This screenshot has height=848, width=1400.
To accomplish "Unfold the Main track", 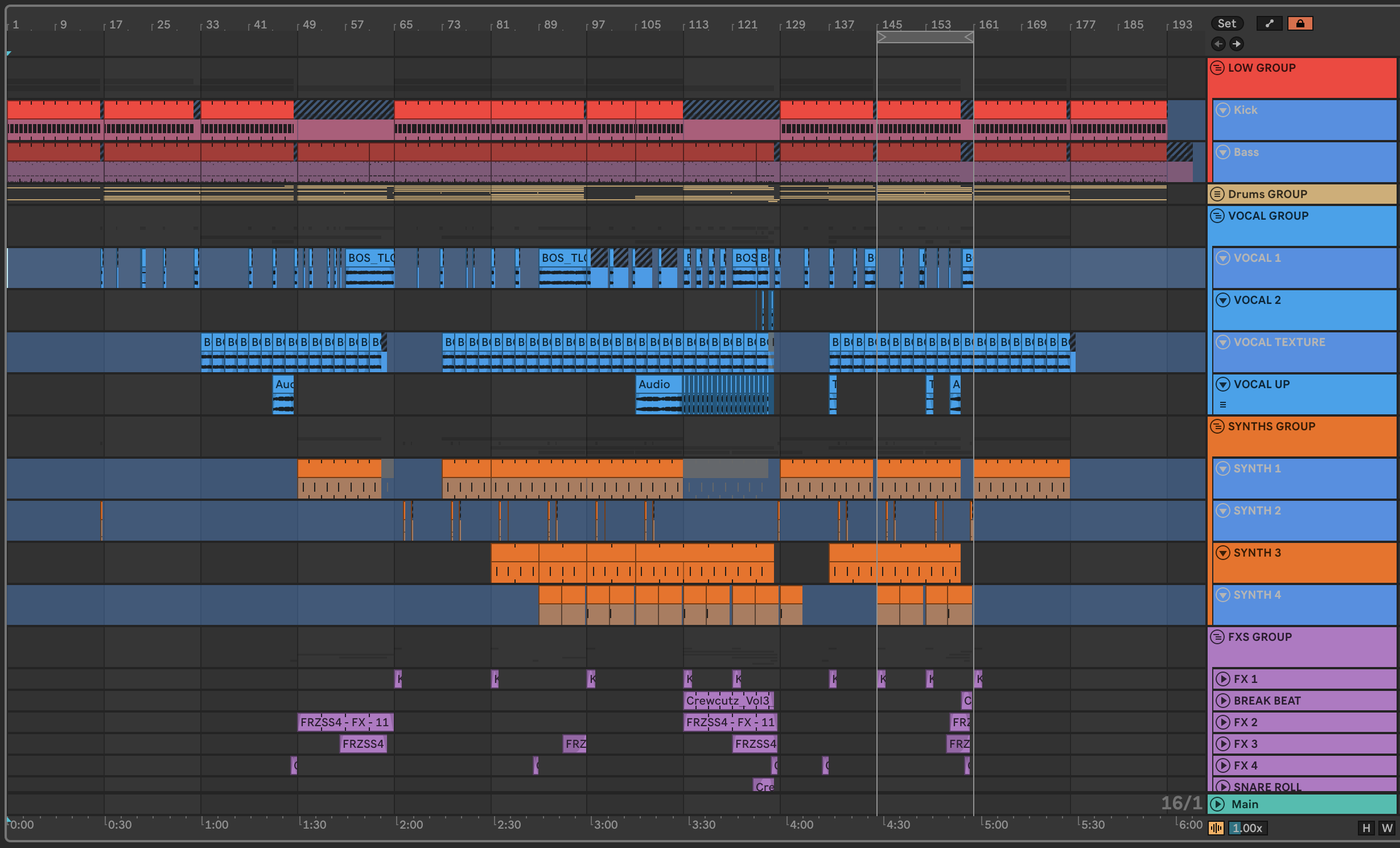I will point(1217,804).
